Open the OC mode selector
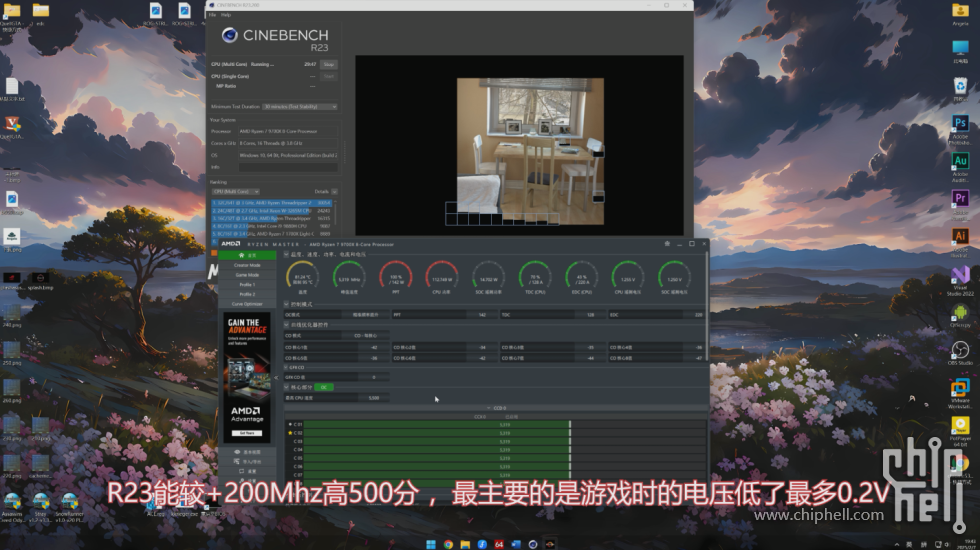This screenshot has width=980, height=550. (x=365, y=315)
